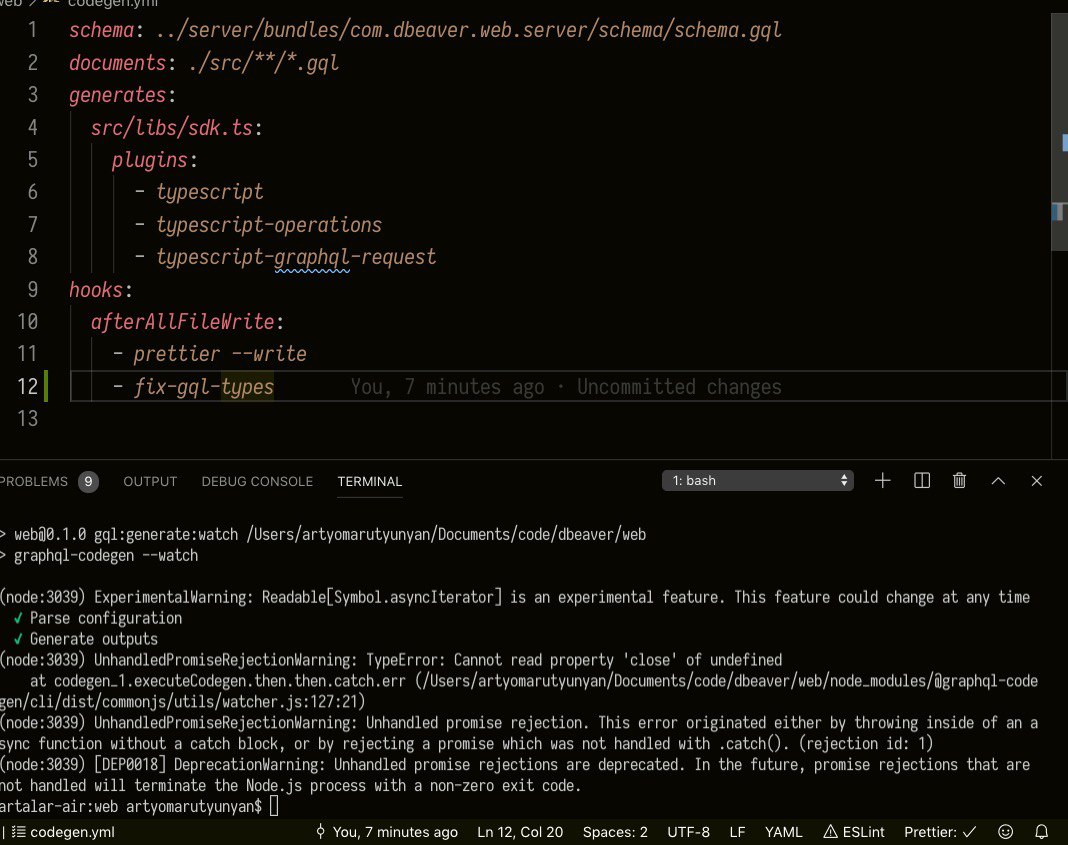Image resolution: width=1068 pixels, height=845 pixels.
Task: Click the problems count badge 9
Action: tap(88, 481)
